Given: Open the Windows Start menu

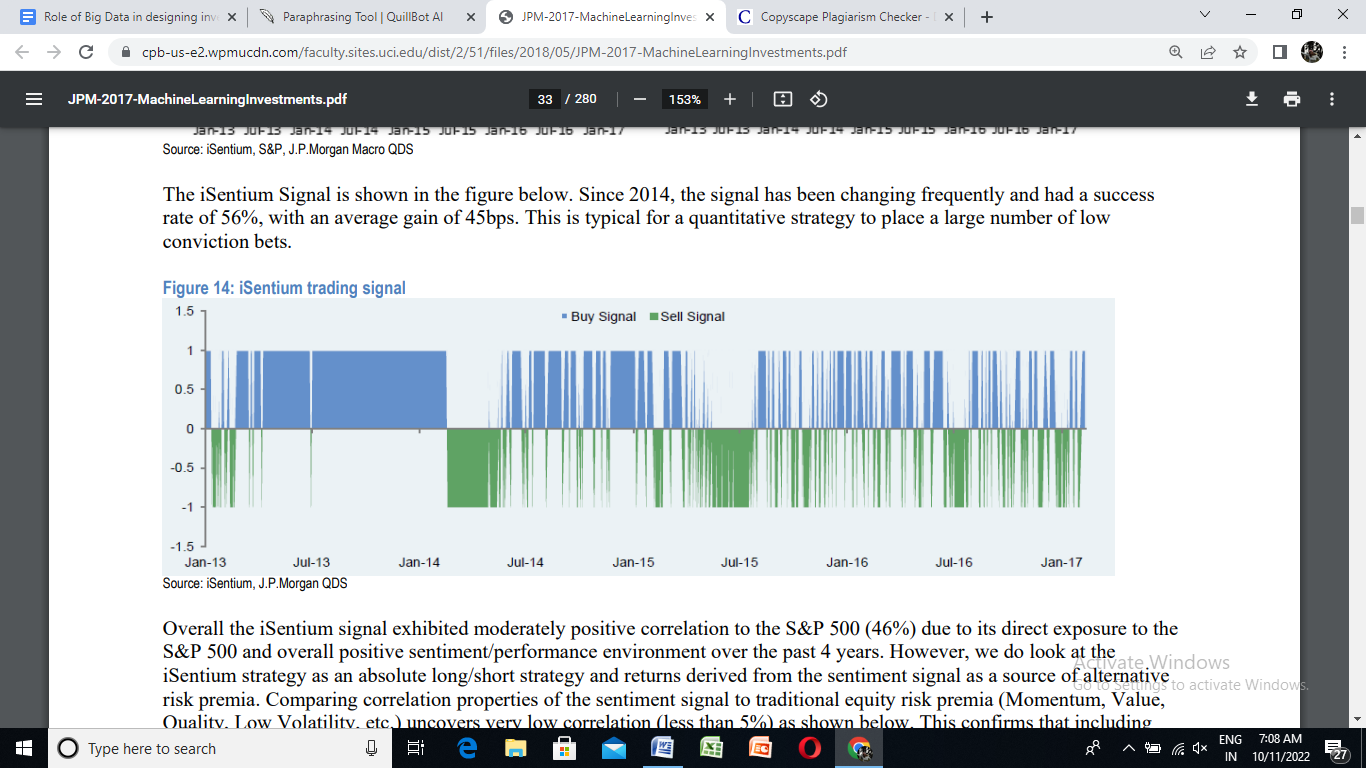Looking at the screenshot, I should pos(24,748).
